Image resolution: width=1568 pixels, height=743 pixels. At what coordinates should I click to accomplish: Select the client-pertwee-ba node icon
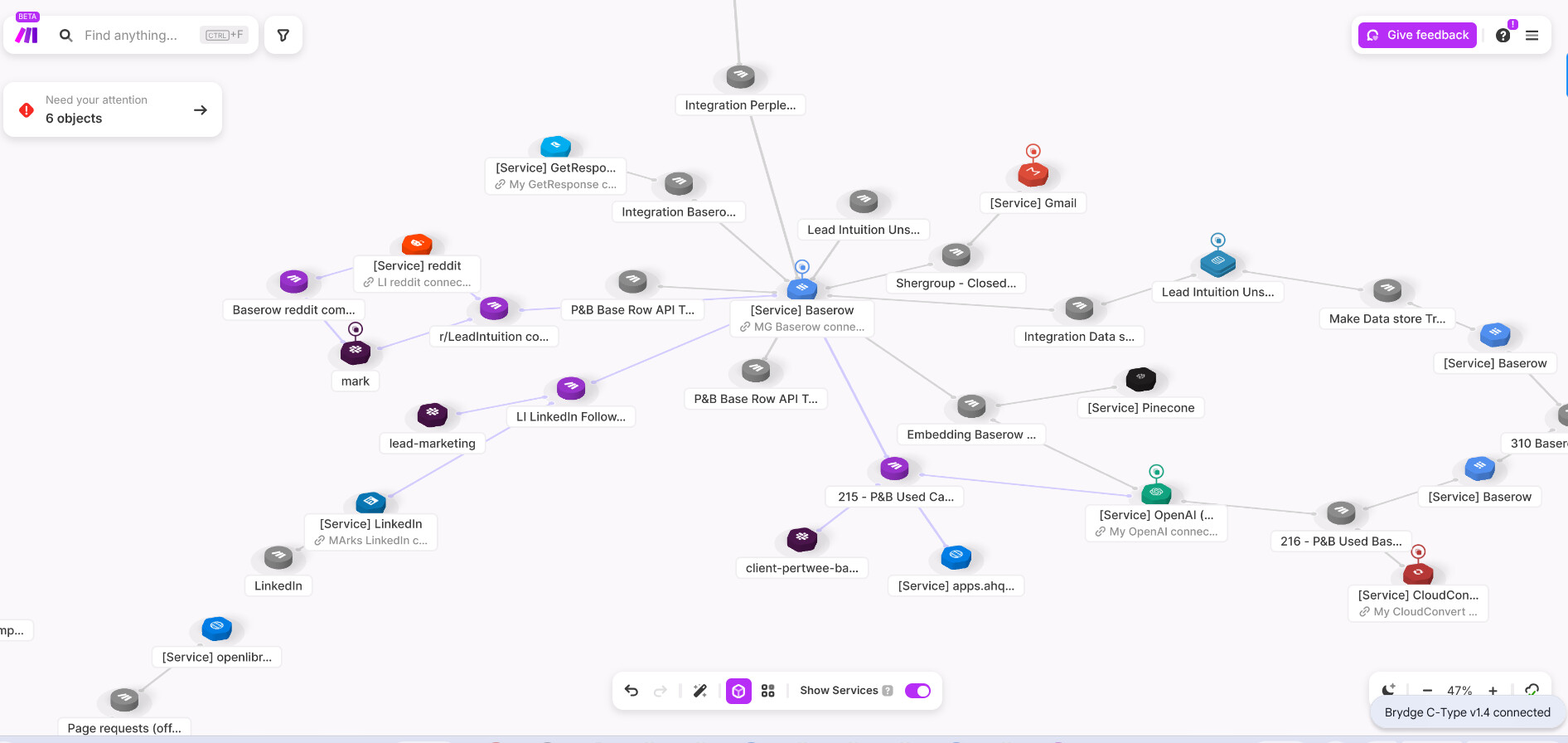[801, 539]
